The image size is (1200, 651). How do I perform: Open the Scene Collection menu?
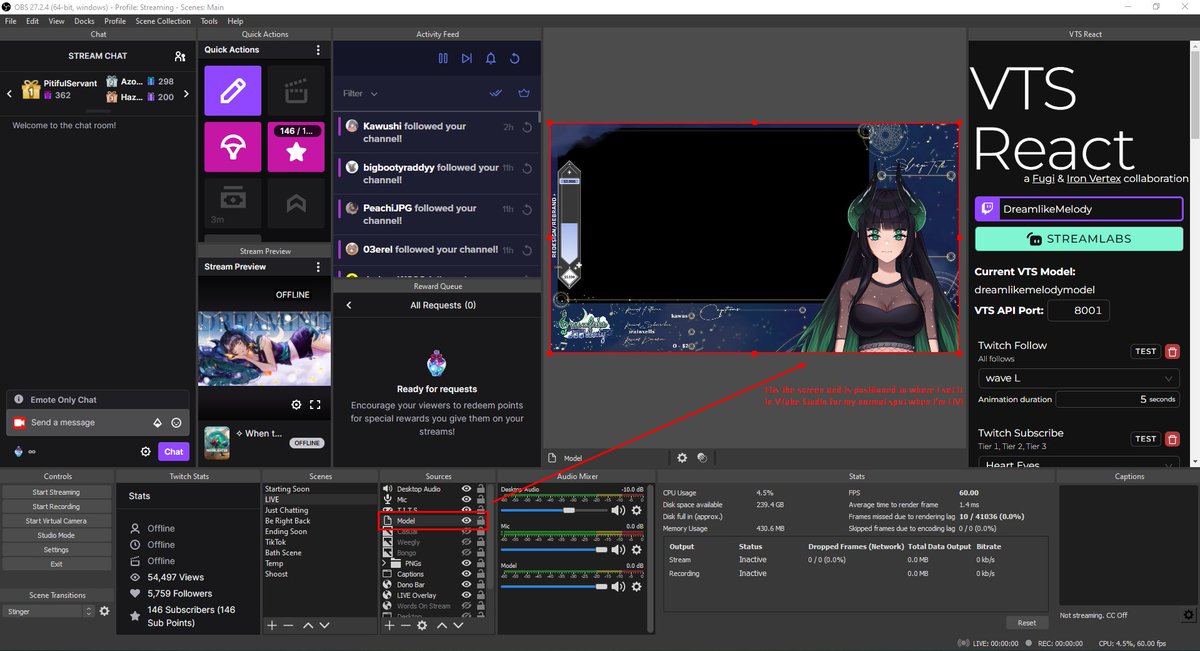163,20
